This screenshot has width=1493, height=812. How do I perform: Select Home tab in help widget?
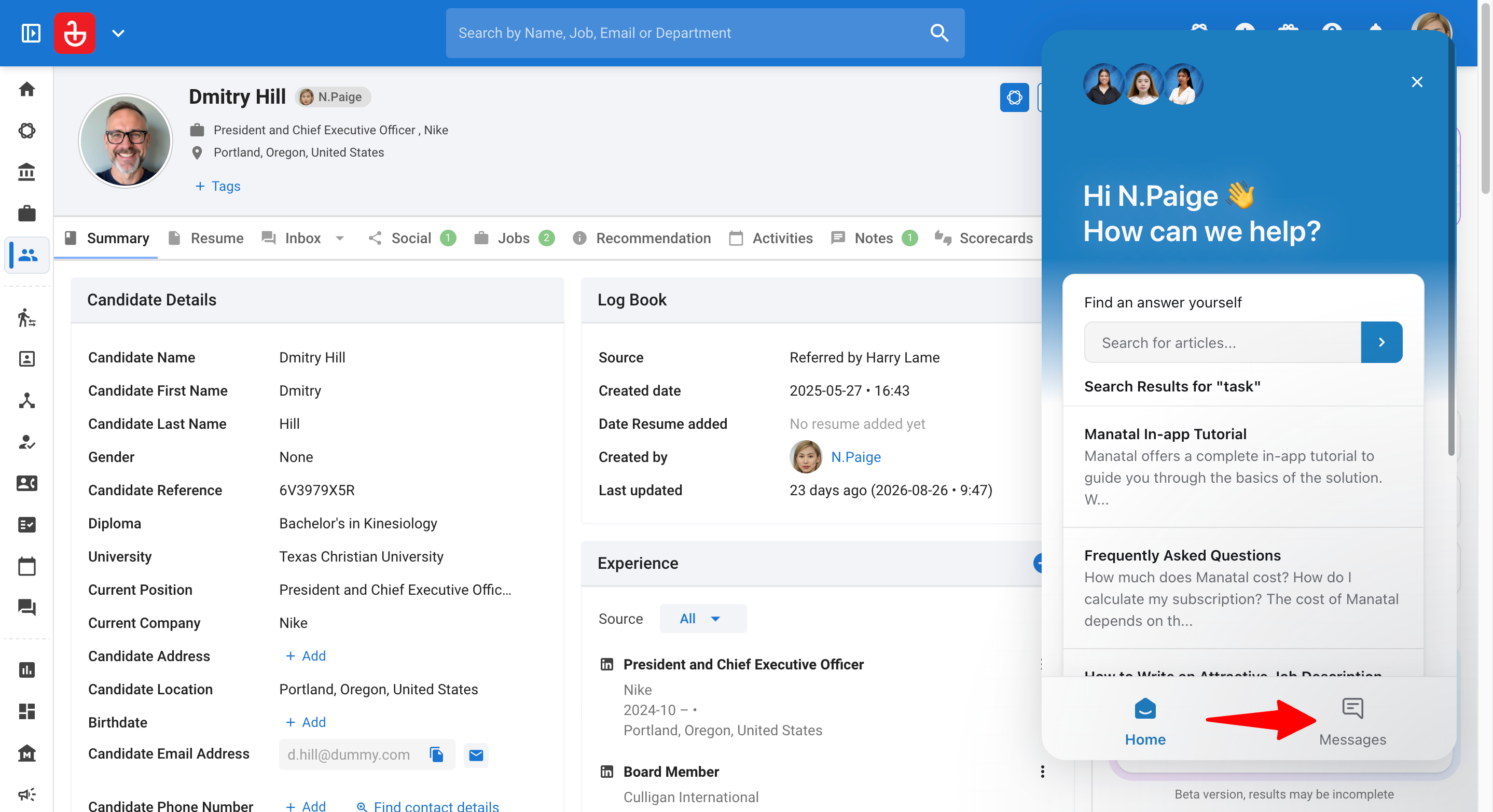click(1145, 722)
